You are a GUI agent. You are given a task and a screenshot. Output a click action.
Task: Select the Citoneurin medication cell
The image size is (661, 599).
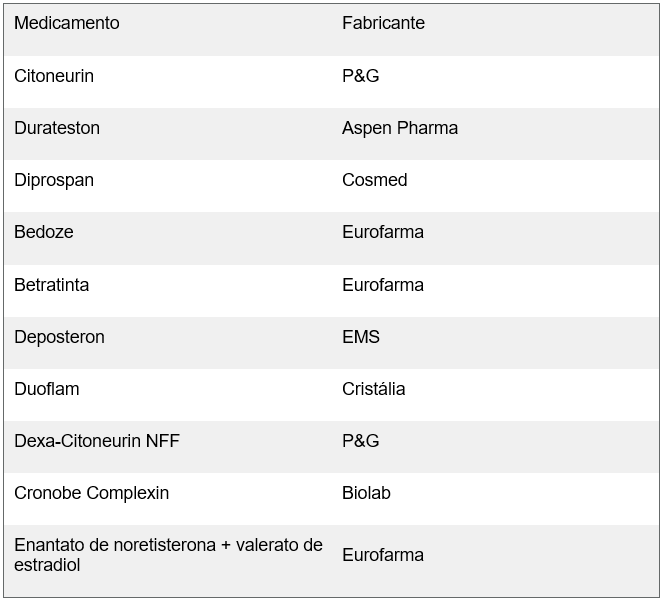tap(54, 76)
